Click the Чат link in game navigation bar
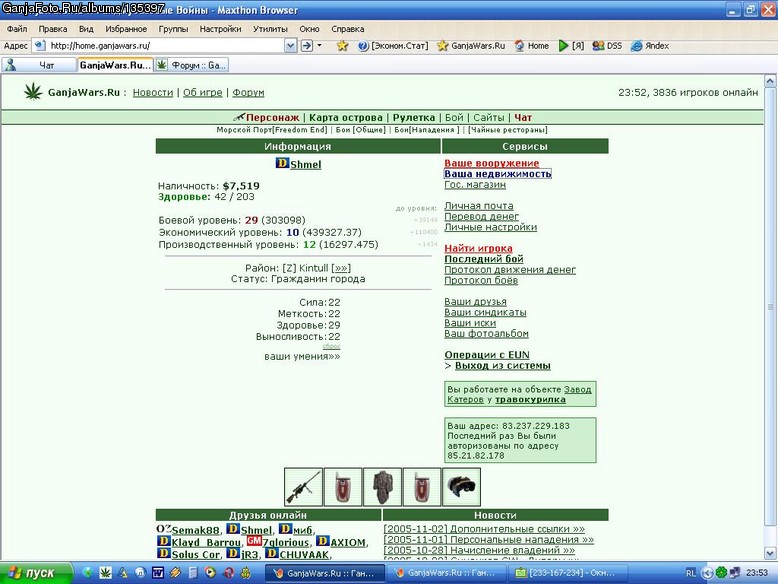Image resolution: width=778 pixels, height=584 pixels. click(x=523, y=118)
